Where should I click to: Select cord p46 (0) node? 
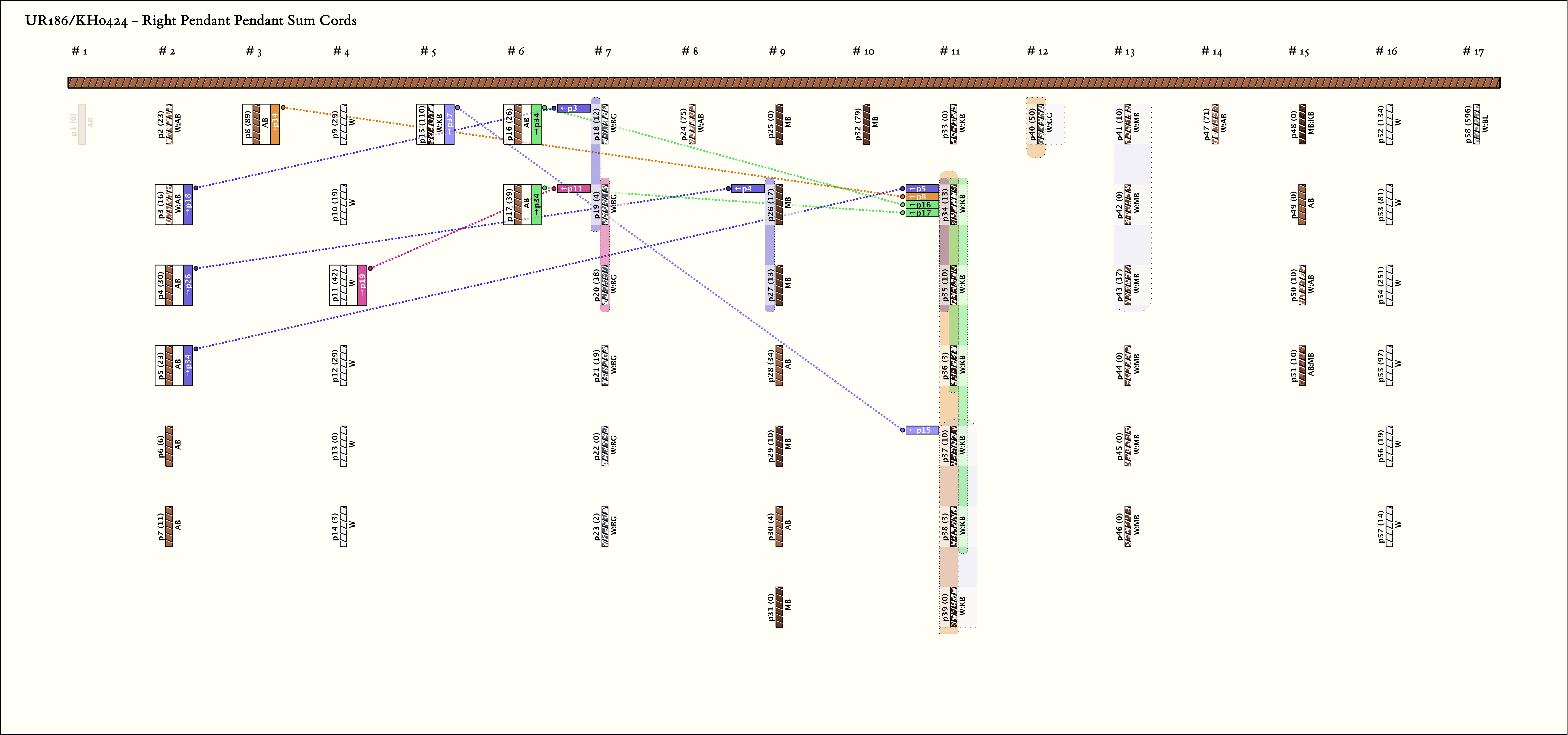(x=1128, y=526)
